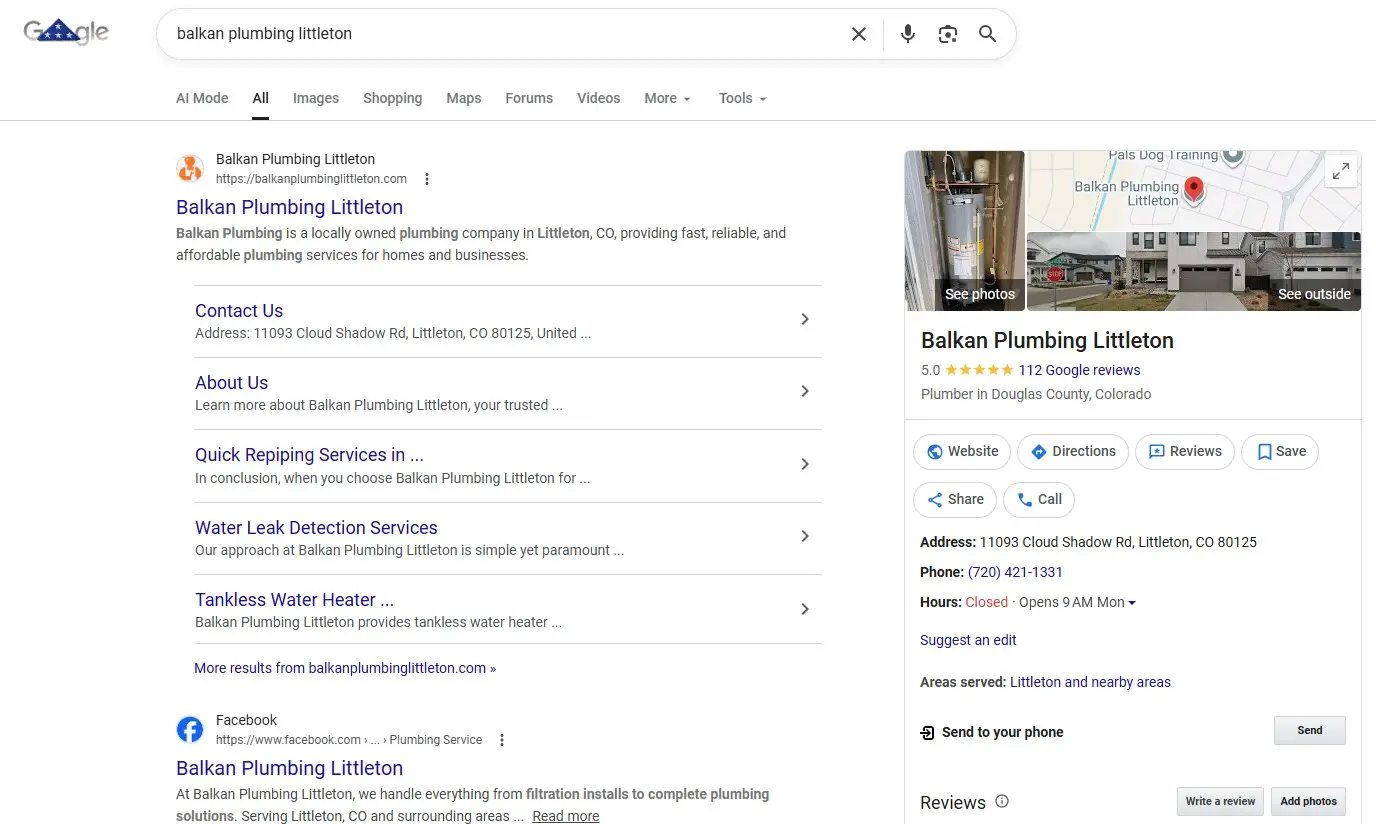The height and width of the screenshot is (824, 1376).
Task: Open the See photos thumbnail
Action: [x=965, y=231]
